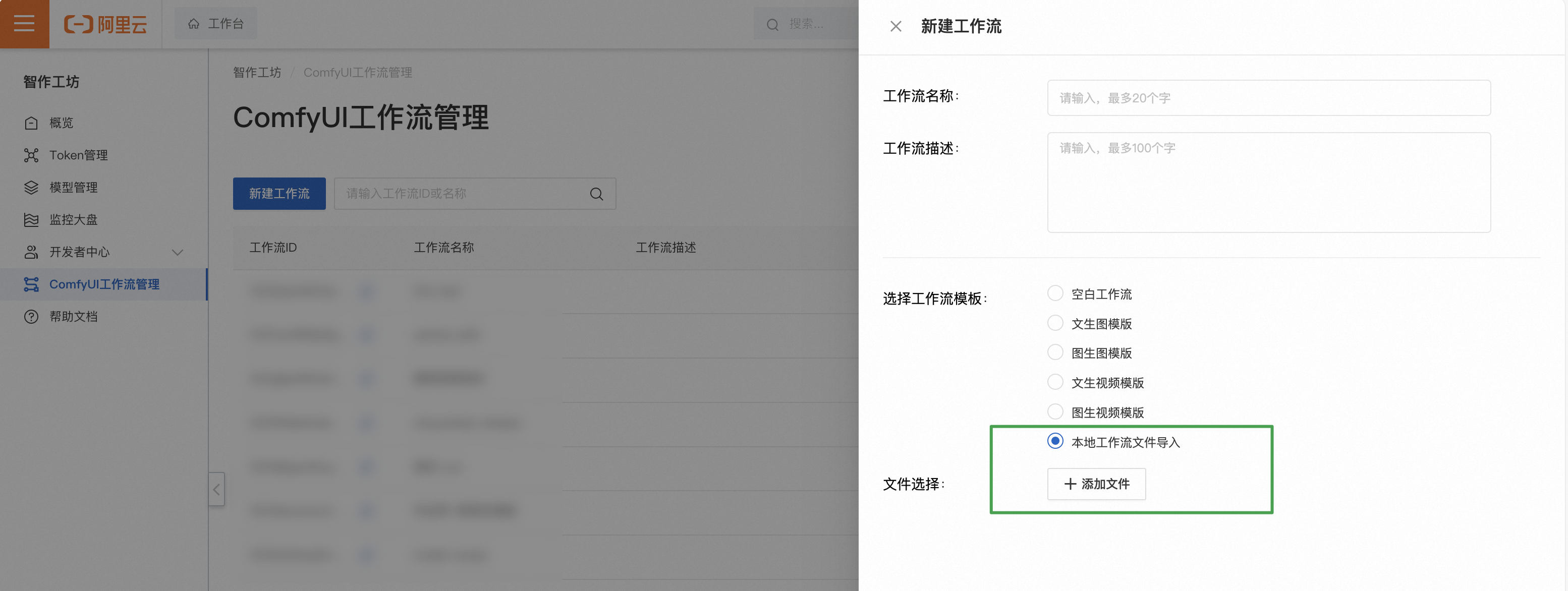The height and width of the screenshot is (591, 1568).
Task: Click the search magnifier in top bar
Action: tap(772, 24)
